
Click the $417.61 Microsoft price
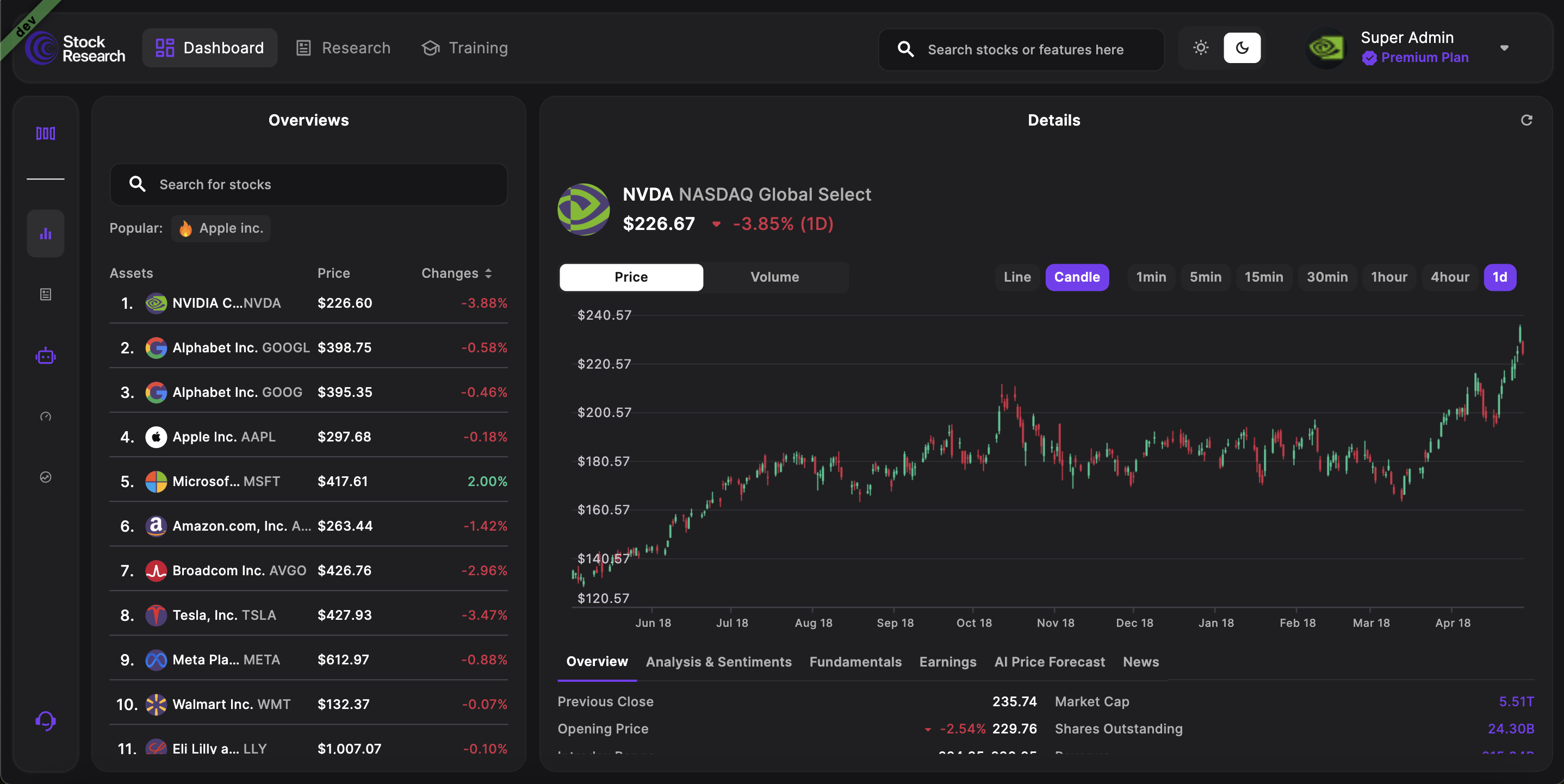pos(343,482)
